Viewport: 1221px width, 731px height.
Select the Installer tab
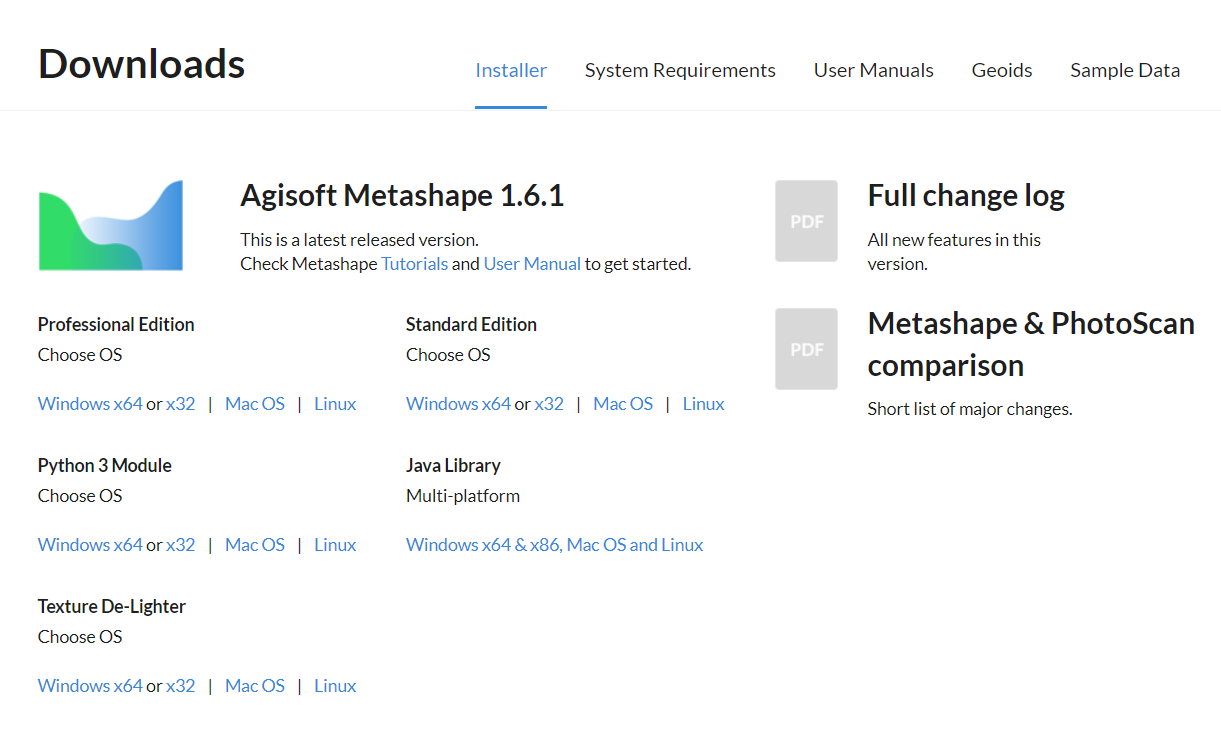click(x=511, y=70)
